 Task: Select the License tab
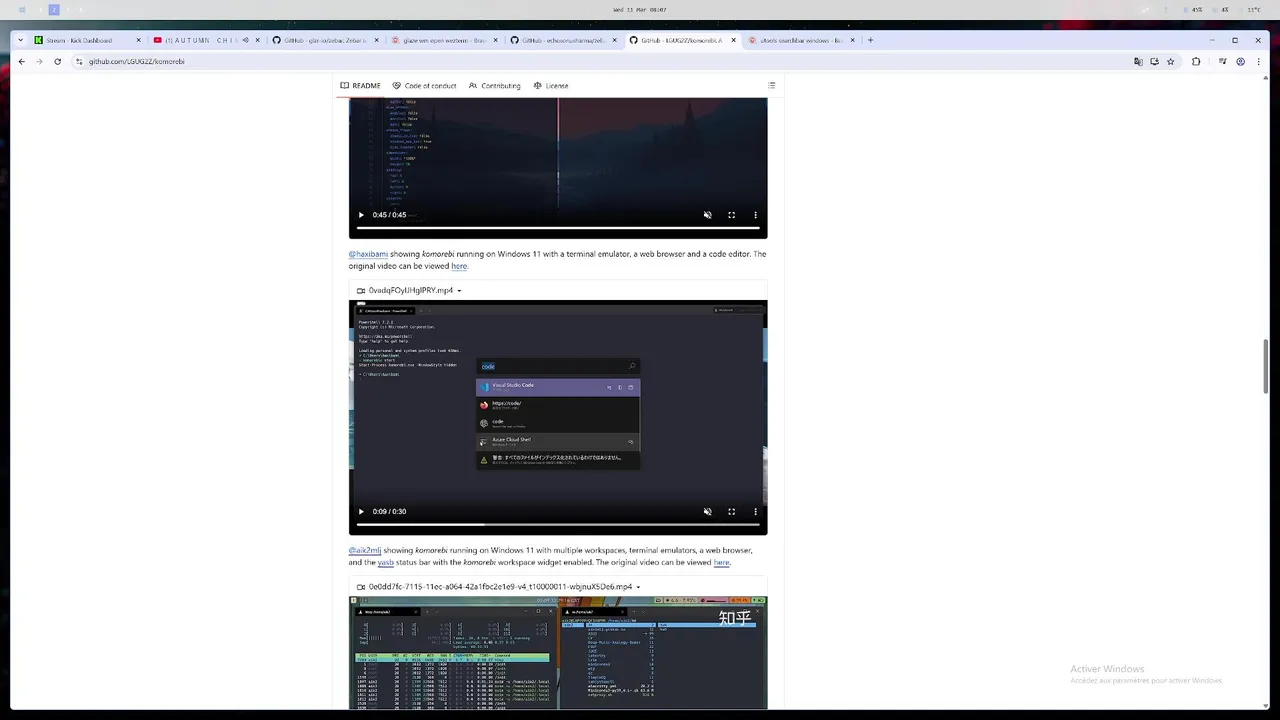[x=551, y=86]
